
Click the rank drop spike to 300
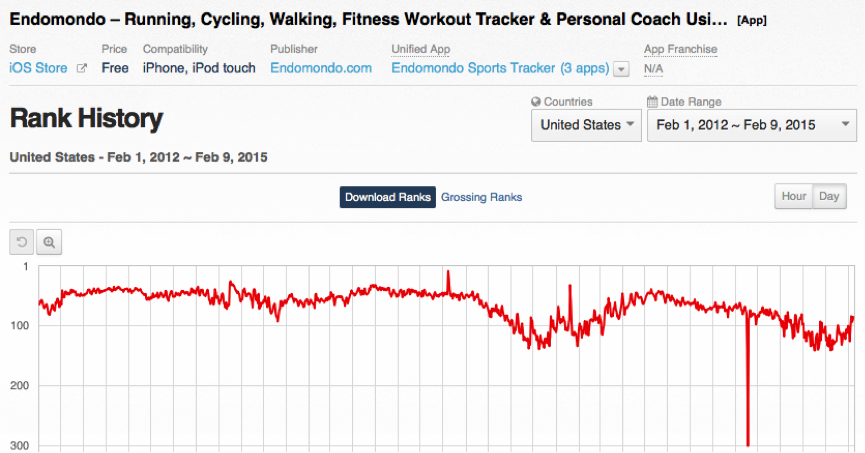pyautogui.click(x=748, y=440)
